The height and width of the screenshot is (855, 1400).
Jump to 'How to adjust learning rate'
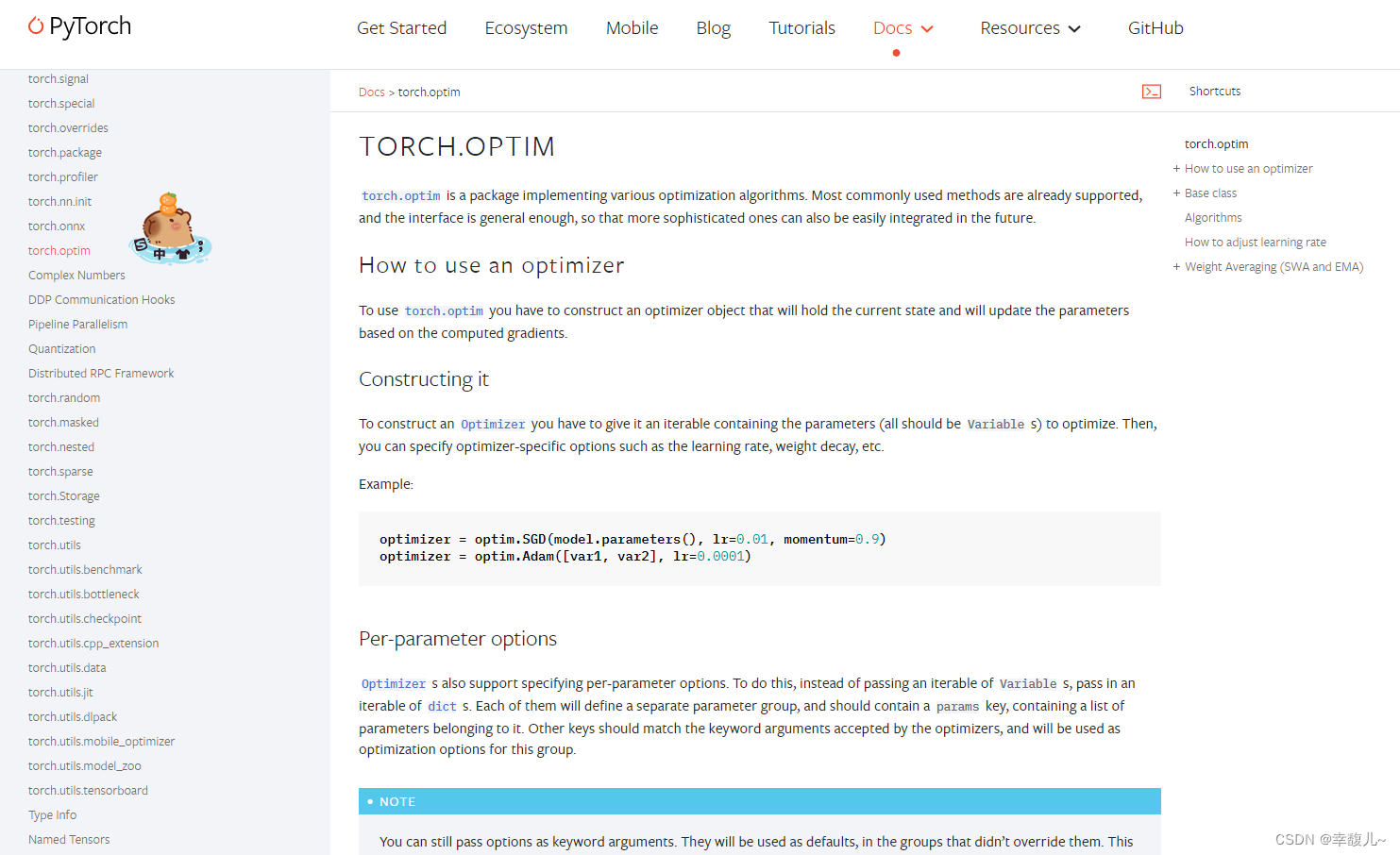tap(1256, 243)
